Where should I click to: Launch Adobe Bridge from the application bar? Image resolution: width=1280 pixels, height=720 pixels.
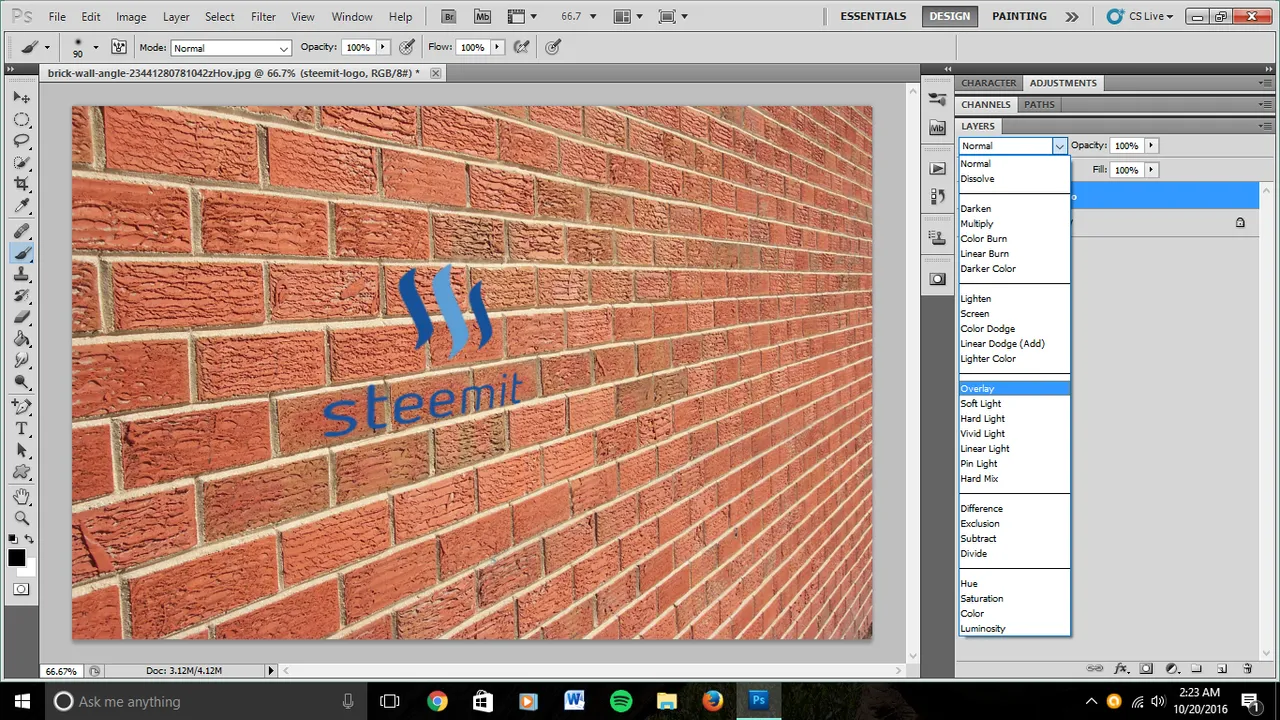coord(450,17)
